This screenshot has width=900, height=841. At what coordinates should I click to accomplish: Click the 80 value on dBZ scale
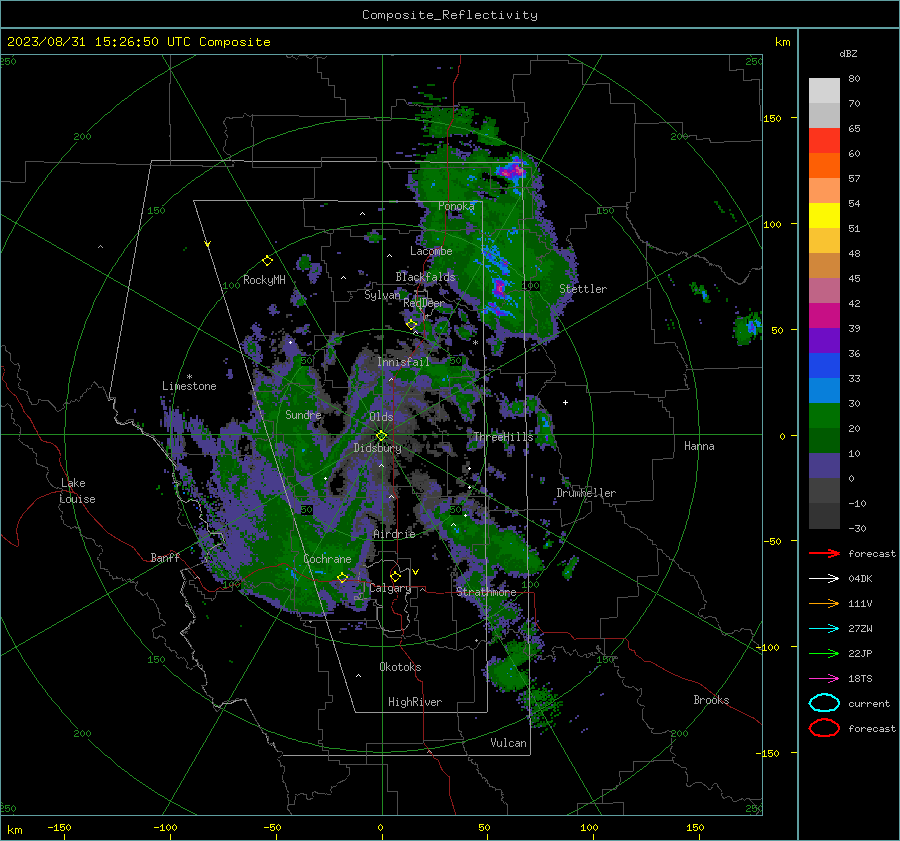pyautogui.click(x=854, y=78)
